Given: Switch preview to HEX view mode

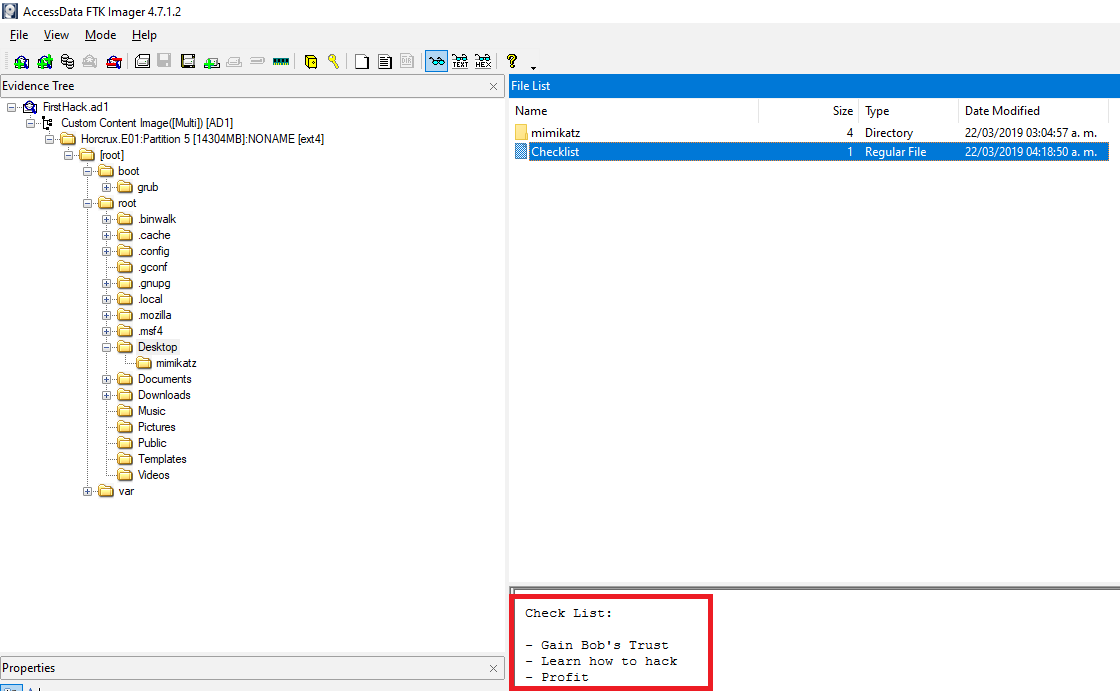Looking at the screenshot, I should pos(483,61).
